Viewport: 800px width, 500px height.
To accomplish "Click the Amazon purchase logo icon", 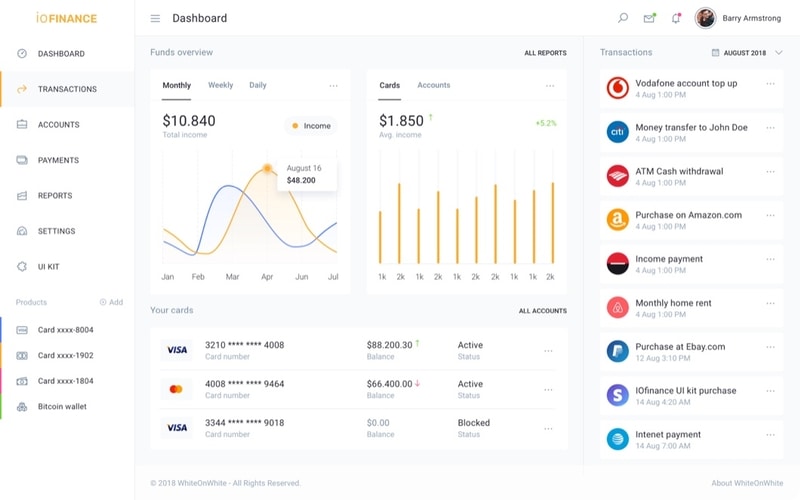I will [x=617, y=219].
